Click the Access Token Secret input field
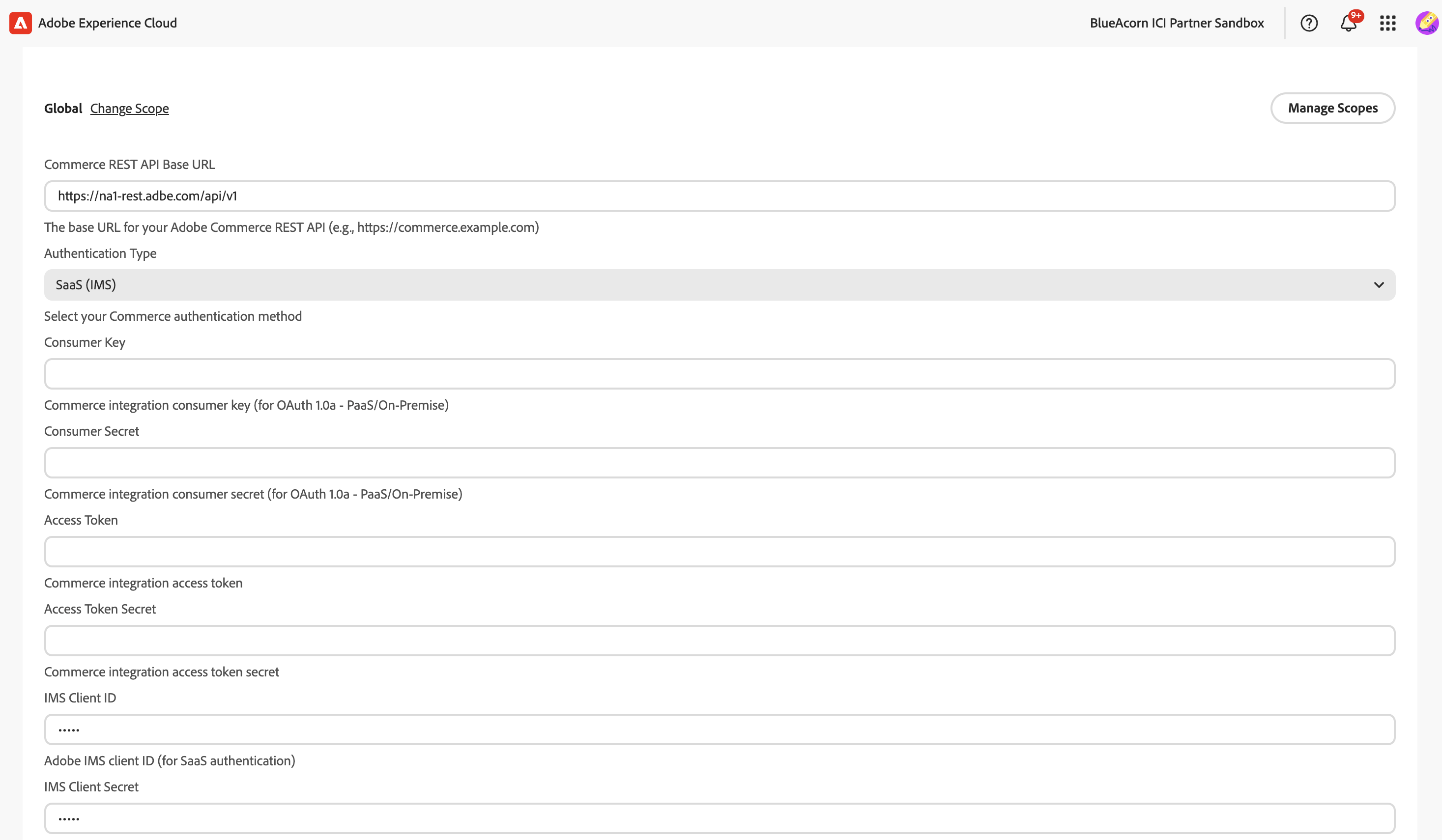1442x840 pixels. pyautogui.click(x=720, y=641)
